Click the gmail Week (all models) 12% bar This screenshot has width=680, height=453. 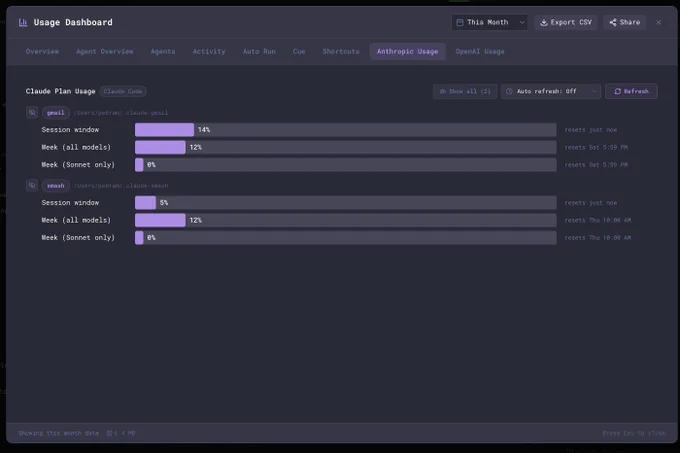tap(345, 147)
